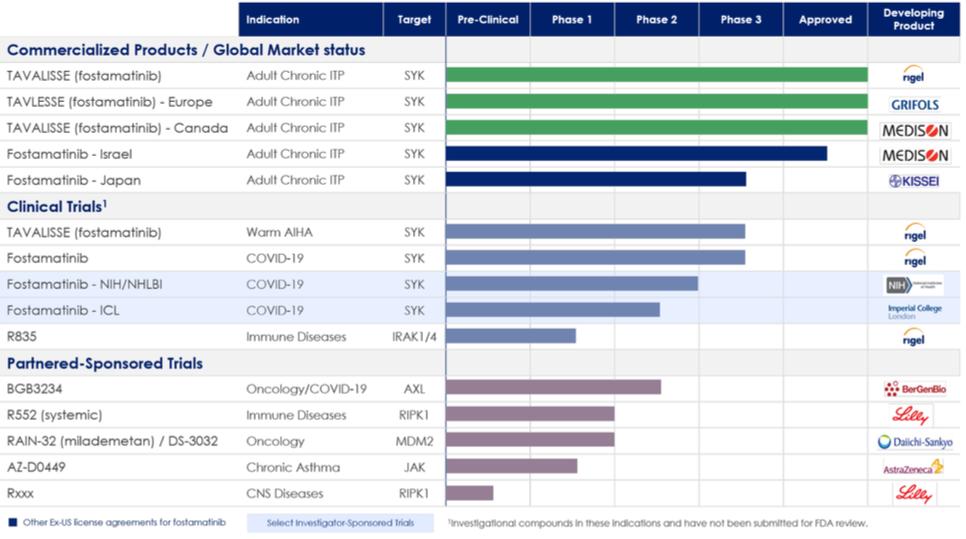Select the Target column header
The image size is (966, 539).
414,19
